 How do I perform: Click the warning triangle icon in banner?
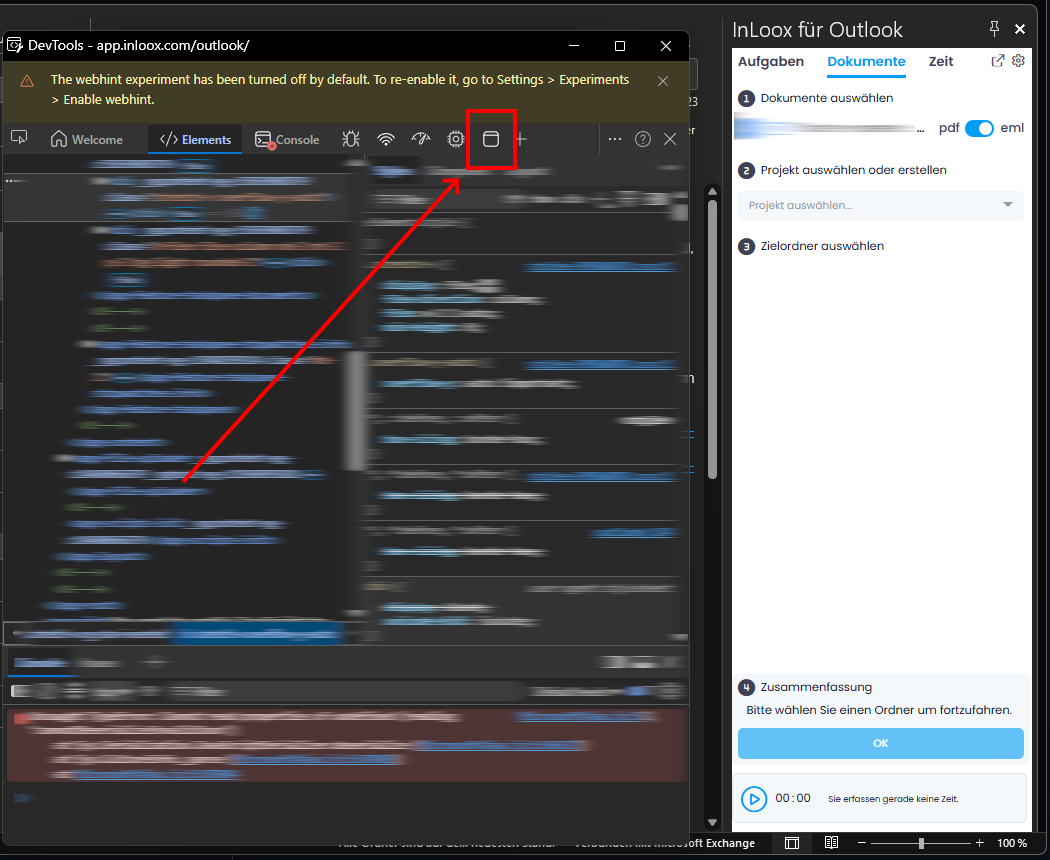coord(27,81)
